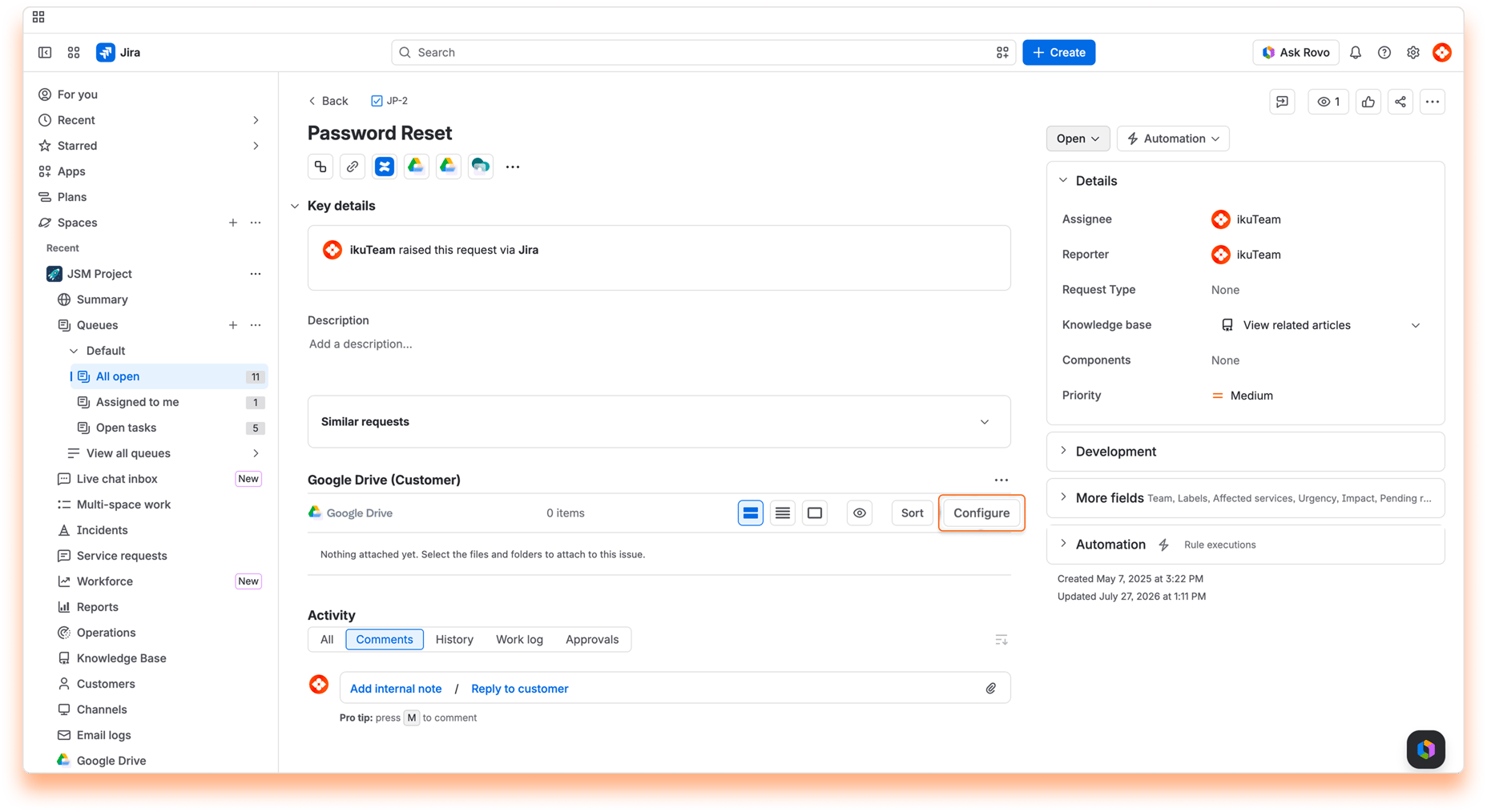The height and width of the screenshot is (812, 1487).
Task: Collapse the sidebar with the panel icon
Action: (x=45, y=52)
